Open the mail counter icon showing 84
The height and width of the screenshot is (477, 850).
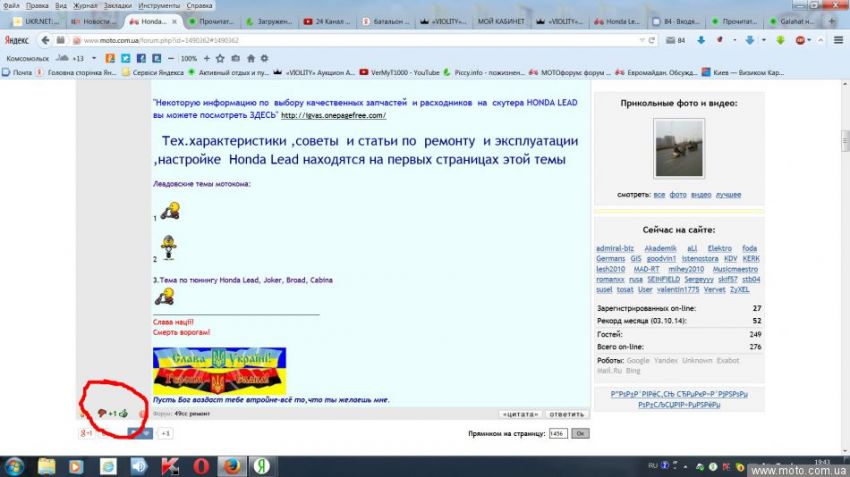point(675,40)
